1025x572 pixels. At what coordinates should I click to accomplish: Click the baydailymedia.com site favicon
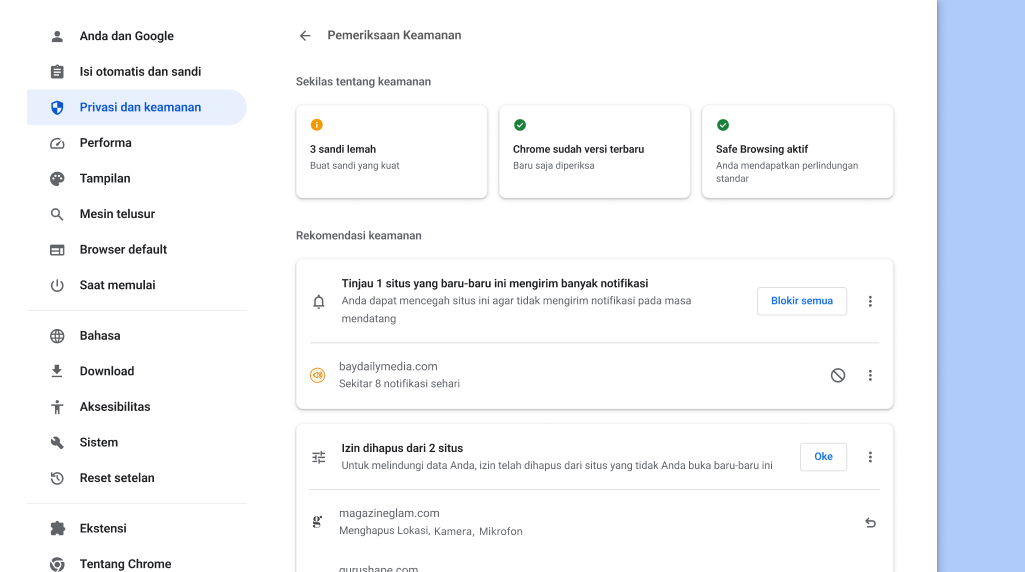(x=317, y=375)
